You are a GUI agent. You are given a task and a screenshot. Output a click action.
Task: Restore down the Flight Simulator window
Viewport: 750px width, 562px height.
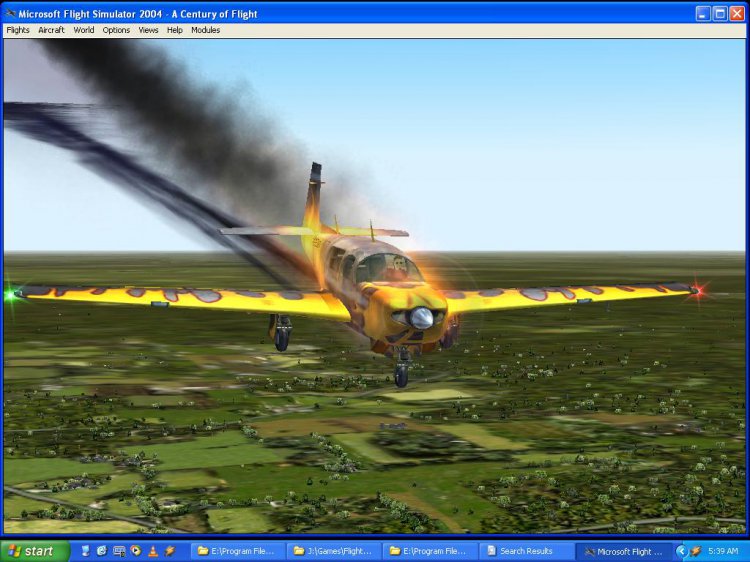tap(720, 13)
